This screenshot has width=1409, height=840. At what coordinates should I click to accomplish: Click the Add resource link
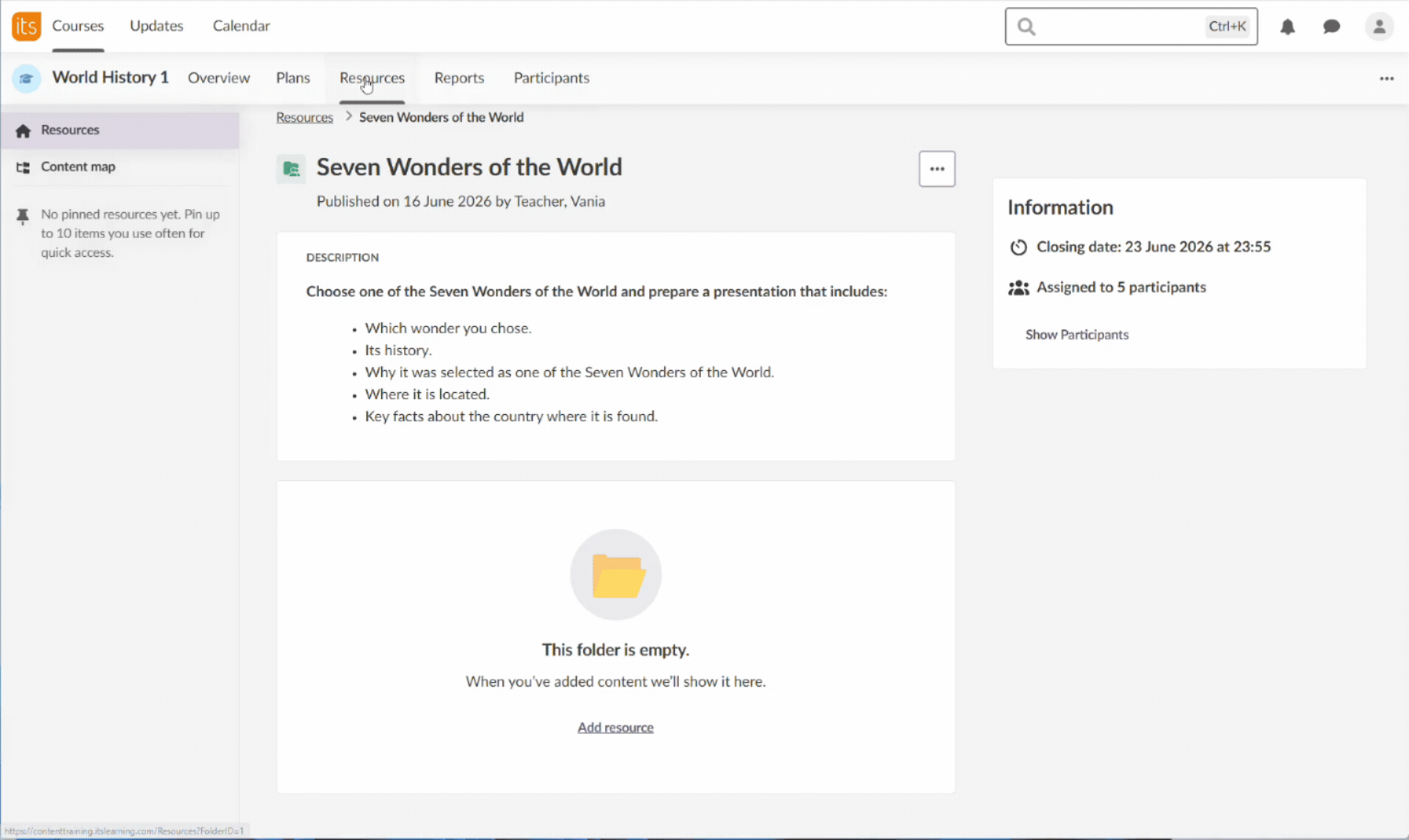pyautogui.click(x=615, y=727)
